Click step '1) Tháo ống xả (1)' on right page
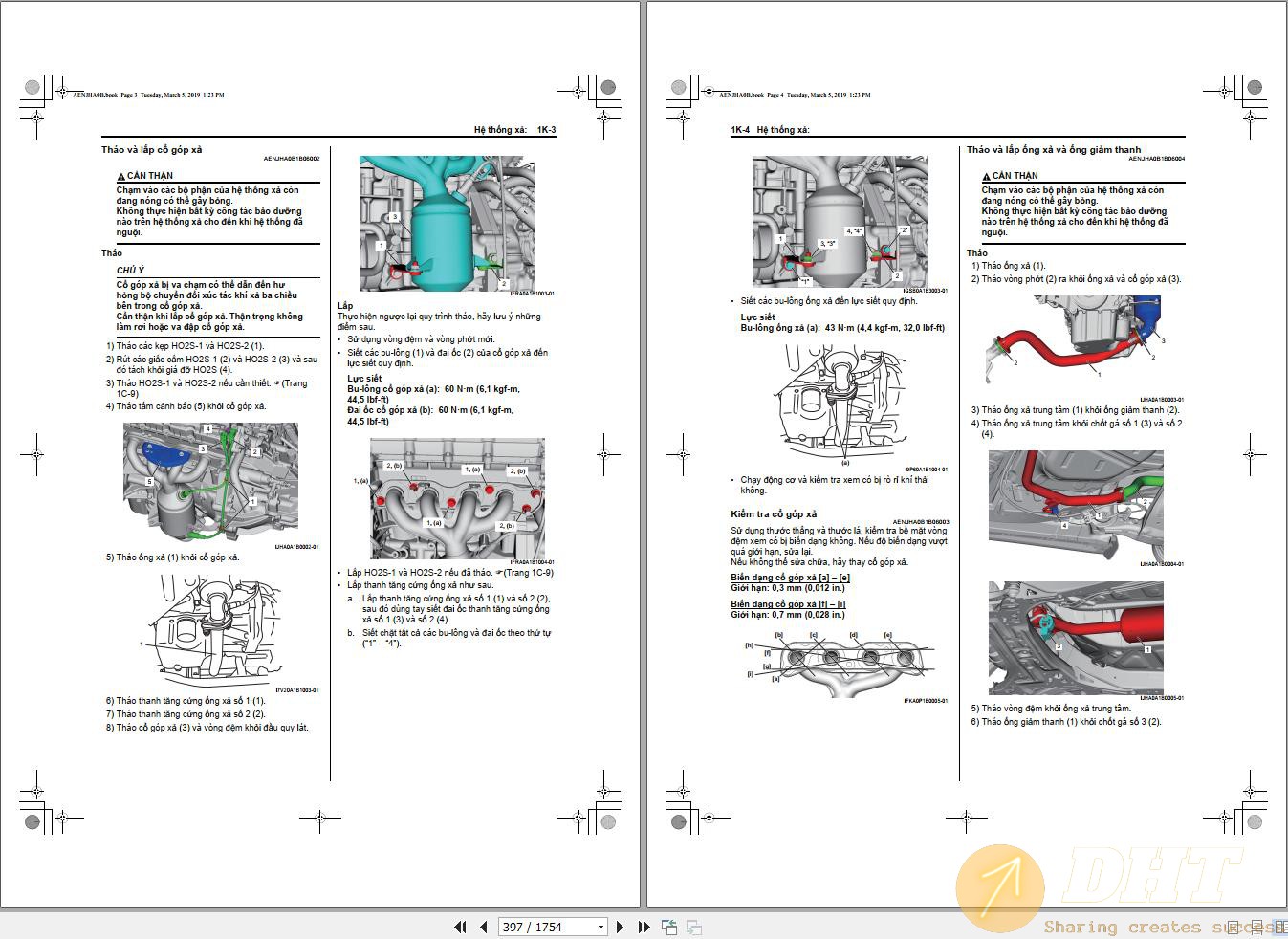 (x=1009, y=266)
